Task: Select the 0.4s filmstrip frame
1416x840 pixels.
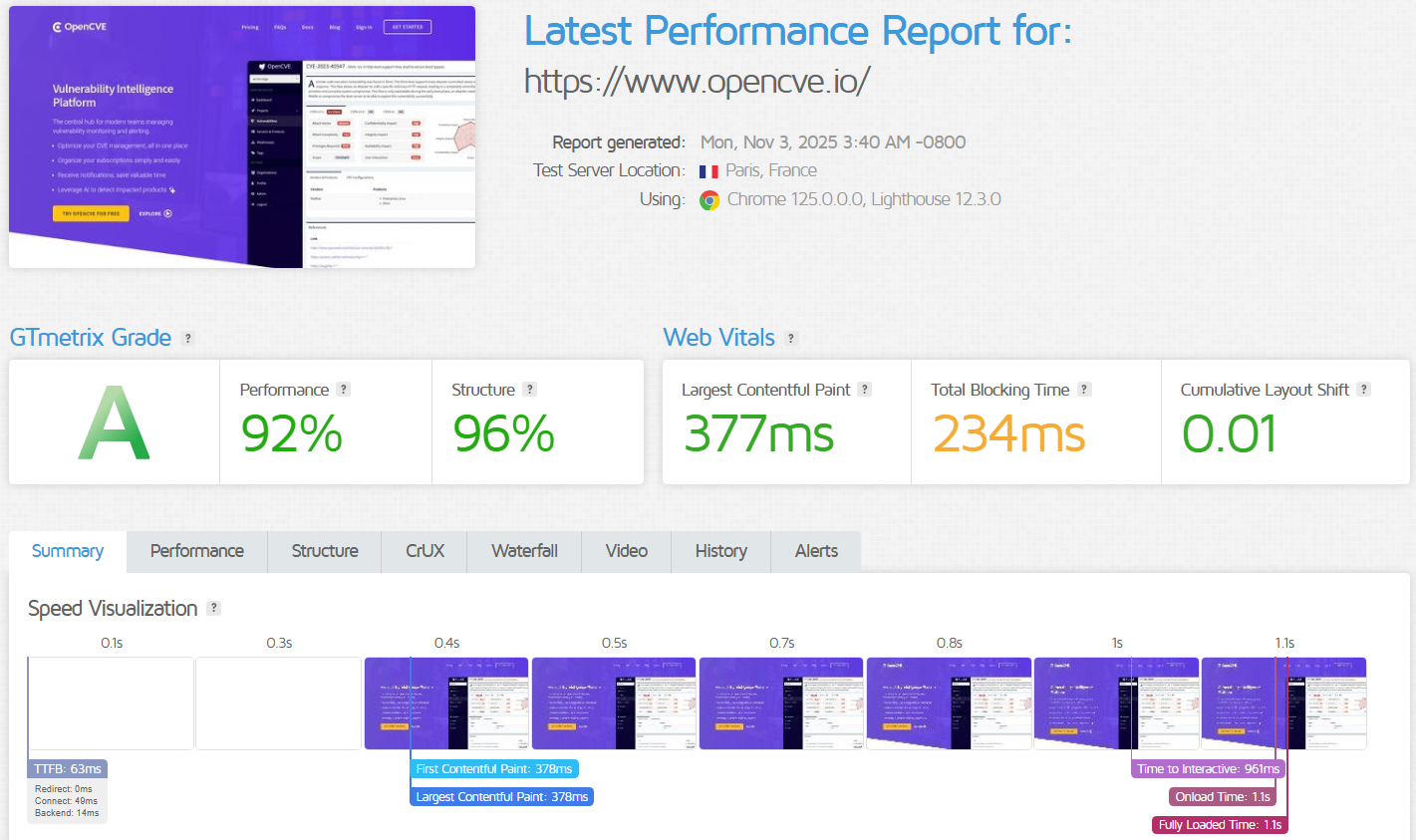Action: pos(446,703)
